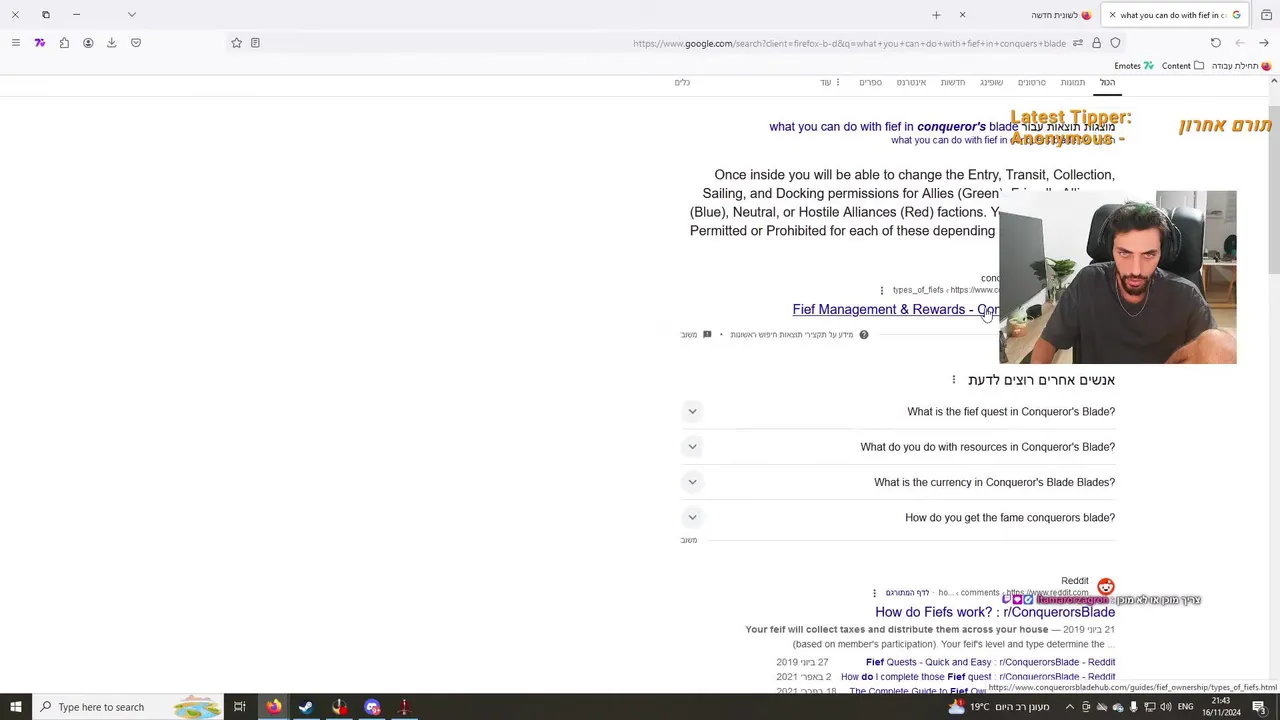Go forward one page with arrow button
The height and width of the screenshot is (720, 1280).
coord(1240,43)
